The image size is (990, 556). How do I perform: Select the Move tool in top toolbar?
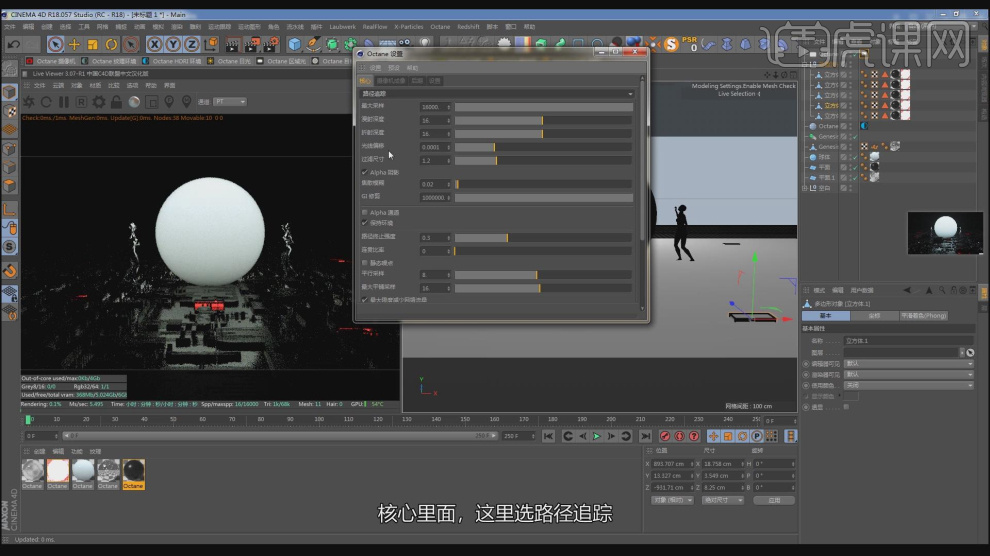tap(74, 44)
